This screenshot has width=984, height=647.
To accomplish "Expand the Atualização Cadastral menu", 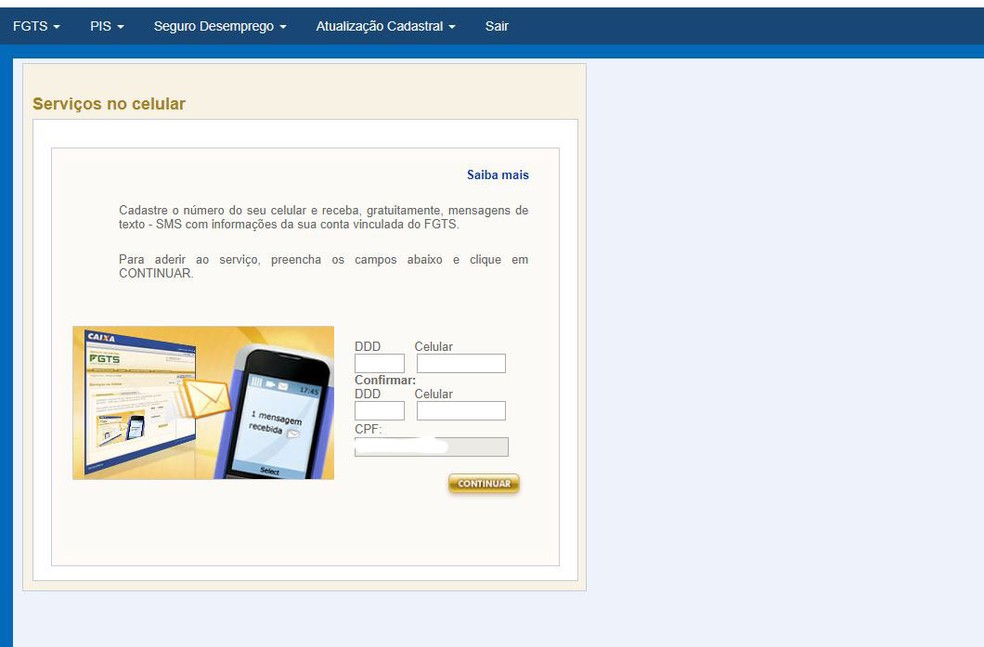I will click(380, 26).
